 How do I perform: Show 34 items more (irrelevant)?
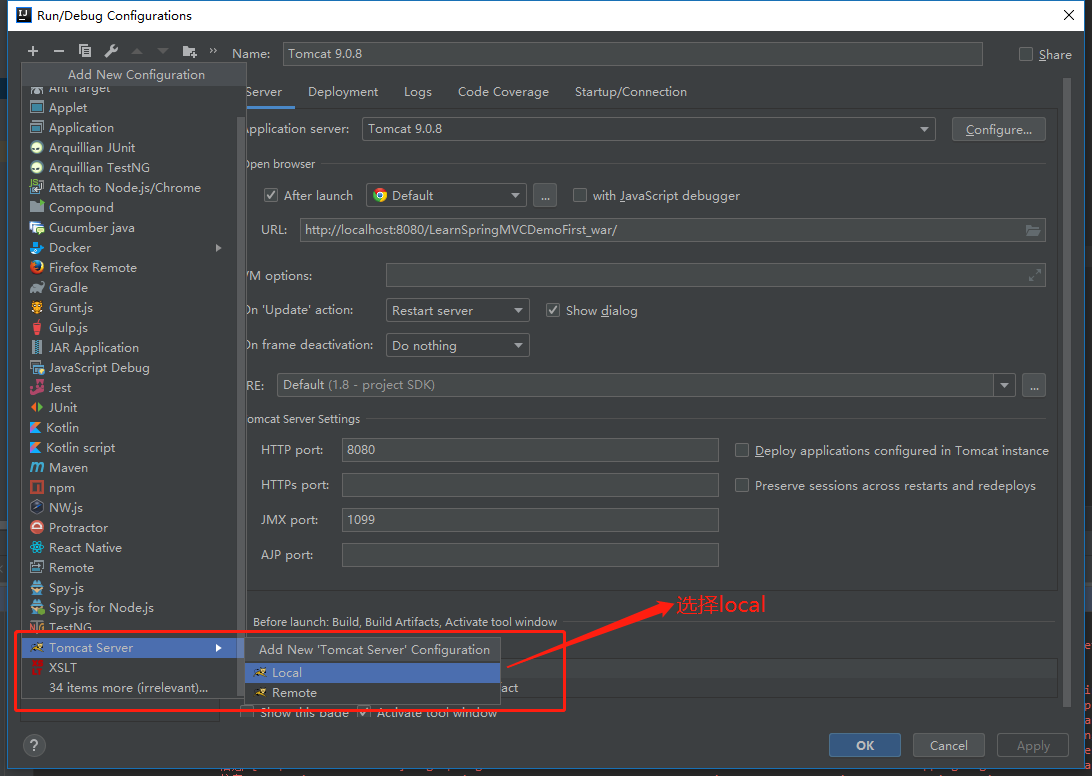pos(130,688)
